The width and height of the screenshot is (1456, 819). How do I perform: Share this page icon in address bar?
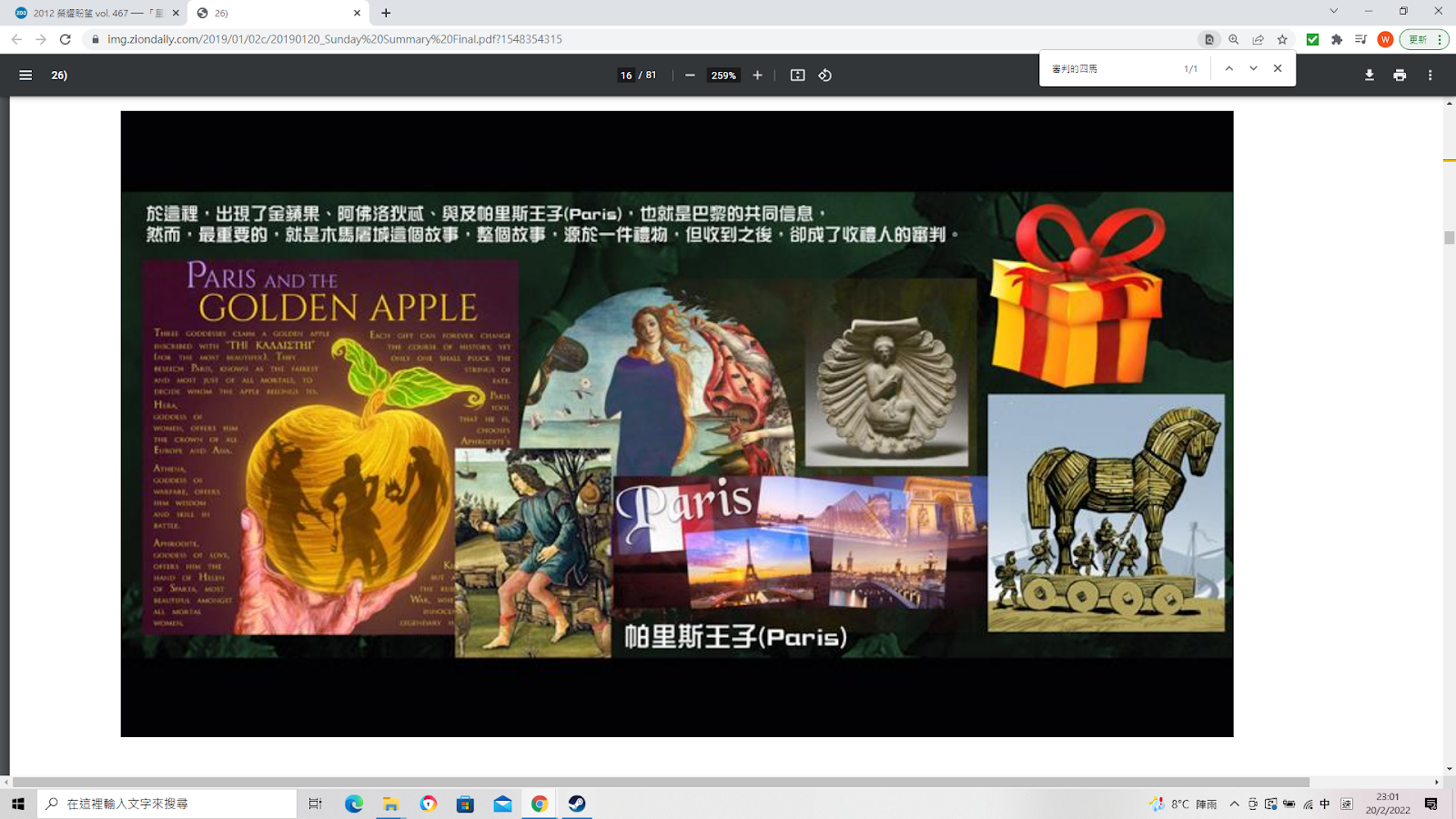click(x=1258, y=39)
